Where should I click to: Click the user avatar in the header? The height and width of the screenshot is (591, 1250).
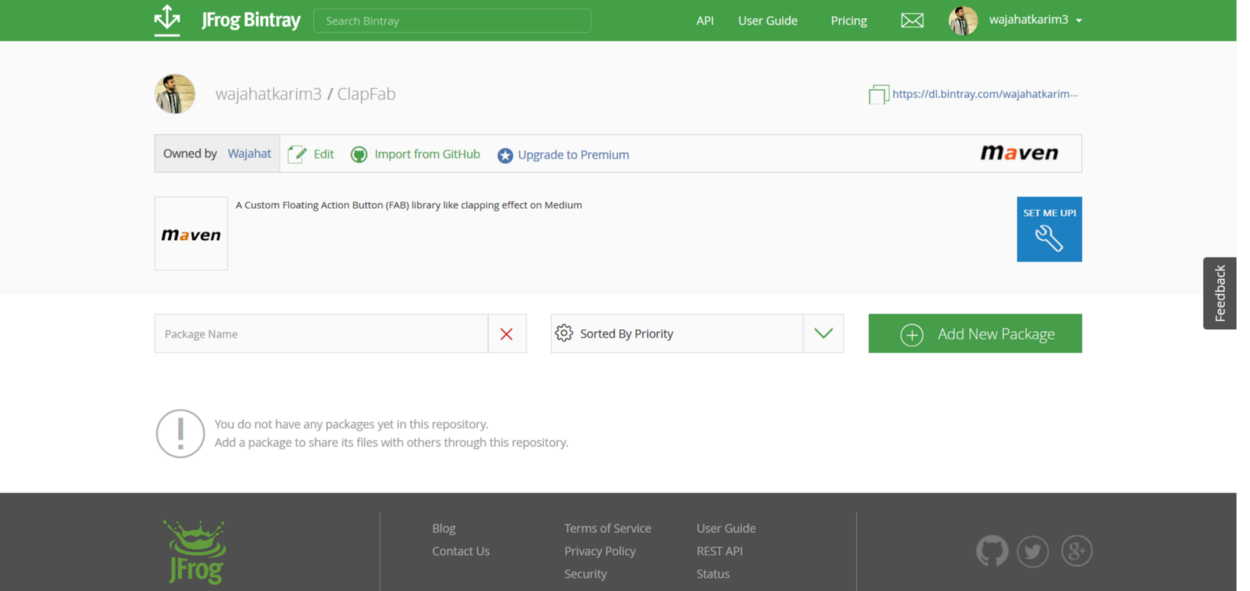click(x=963, y=20)
